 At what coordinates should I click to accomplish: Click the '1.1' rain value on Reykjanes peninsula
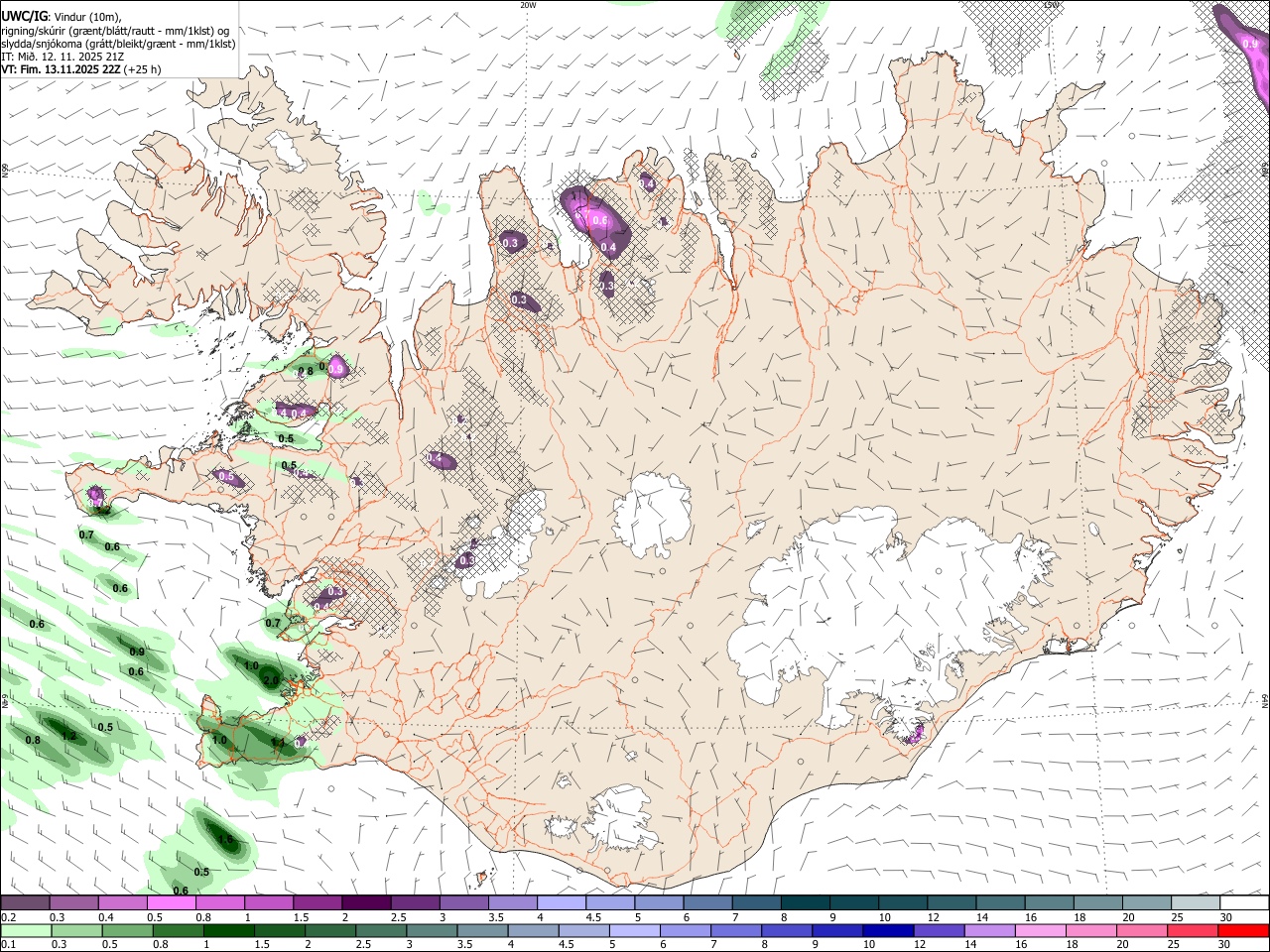point(279,742)
